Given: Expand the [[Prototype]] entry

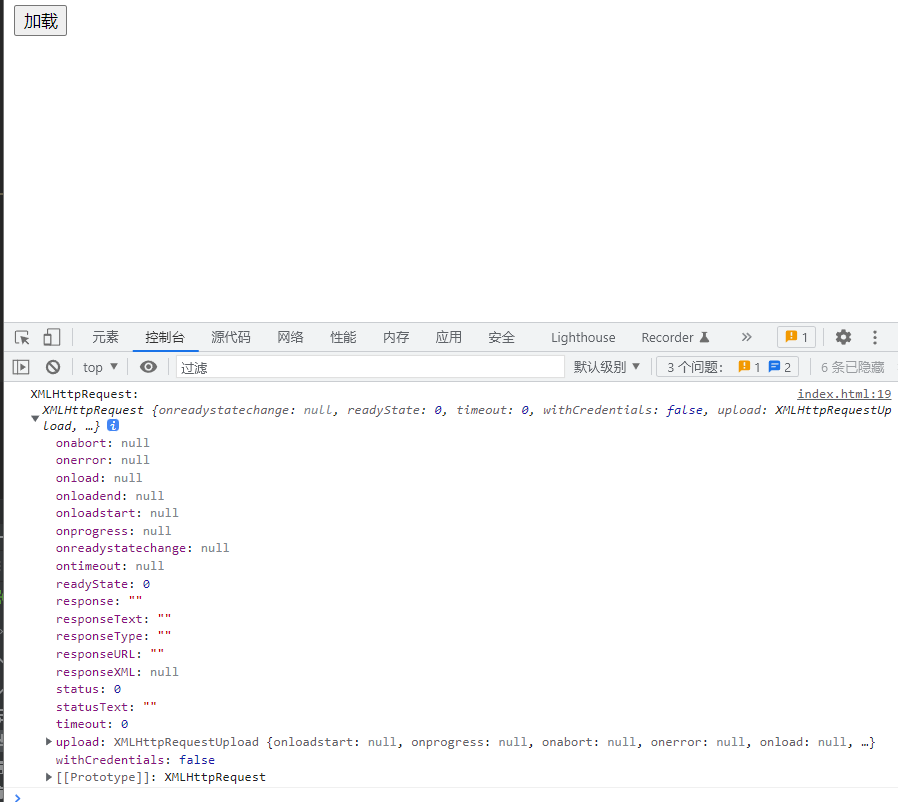Looking at the screenshot, I should 49,777.
